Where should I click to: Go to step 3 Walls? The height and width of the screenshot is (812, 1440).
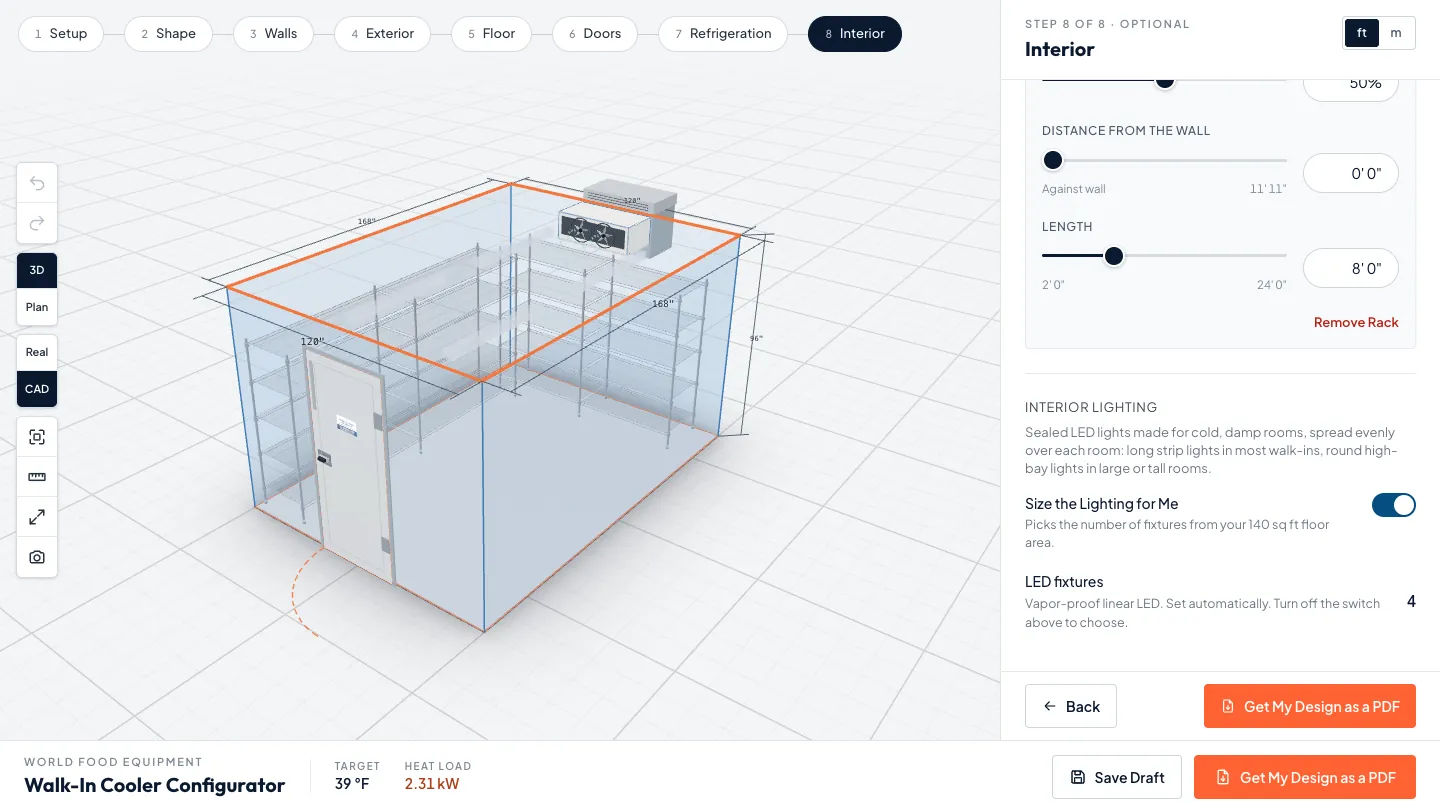274,33
